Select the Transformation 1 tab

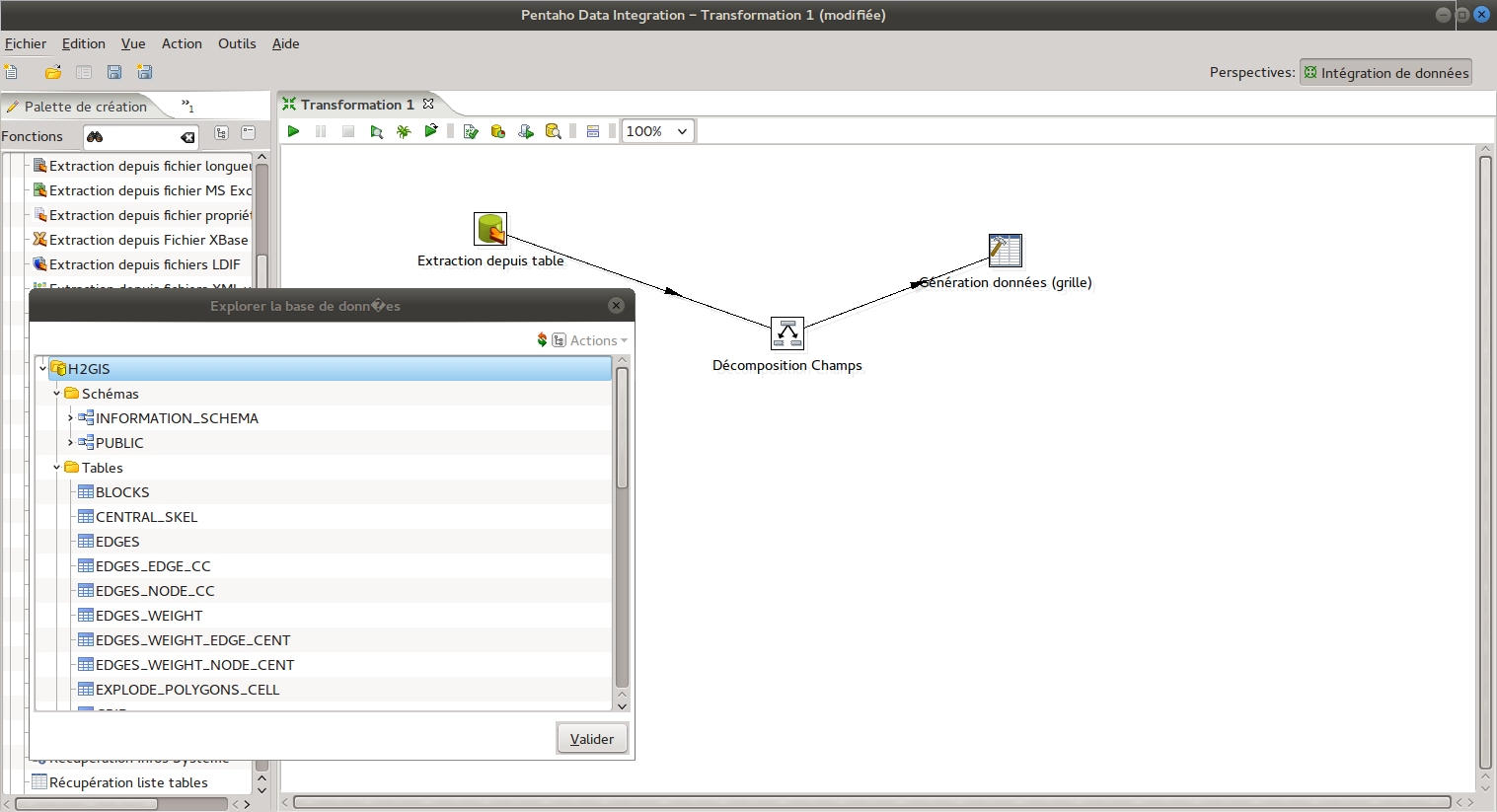[x=356, y=105]
